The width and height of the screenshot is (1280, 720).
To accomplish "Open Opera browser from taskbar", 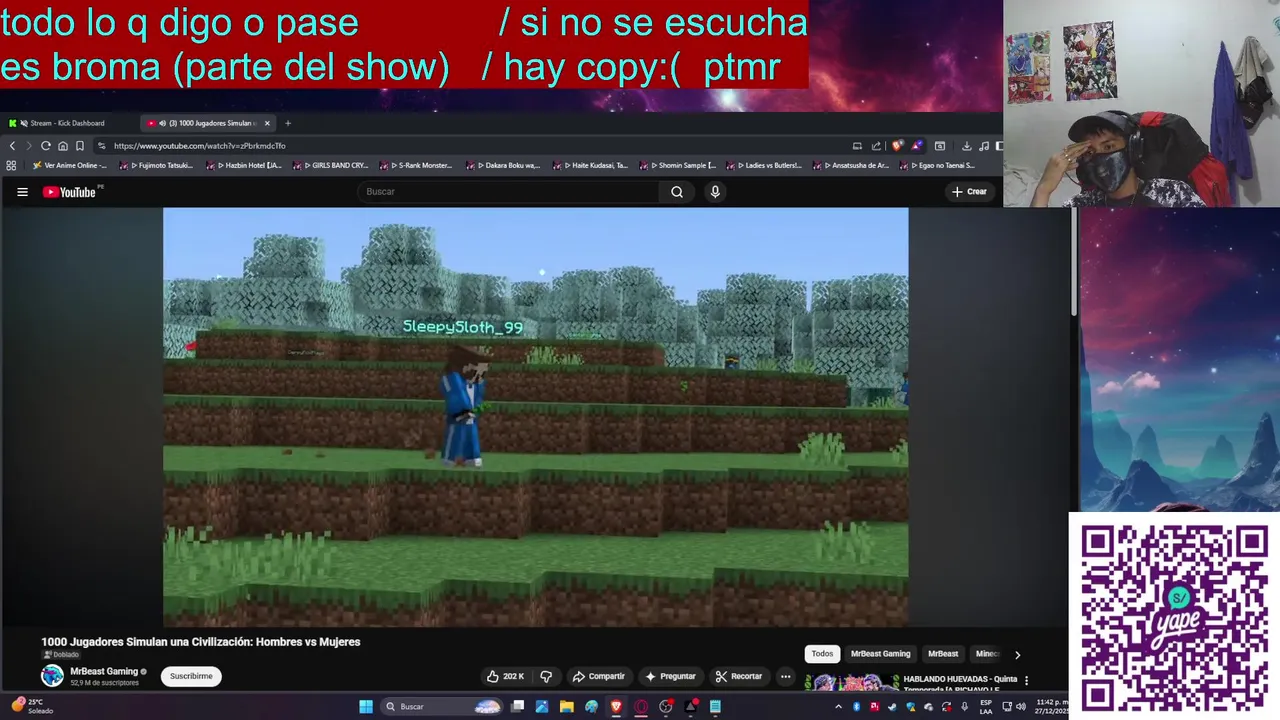I will 641,707.
